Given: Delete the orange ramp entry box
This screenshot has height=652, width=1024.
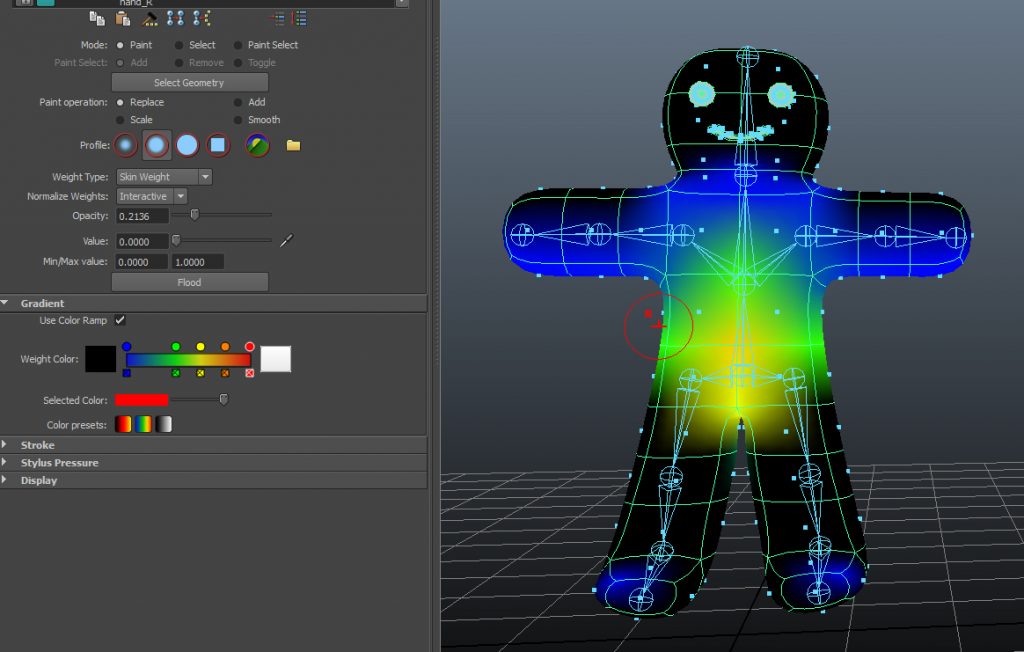Looking at the screenshot, I should point(225,373).
